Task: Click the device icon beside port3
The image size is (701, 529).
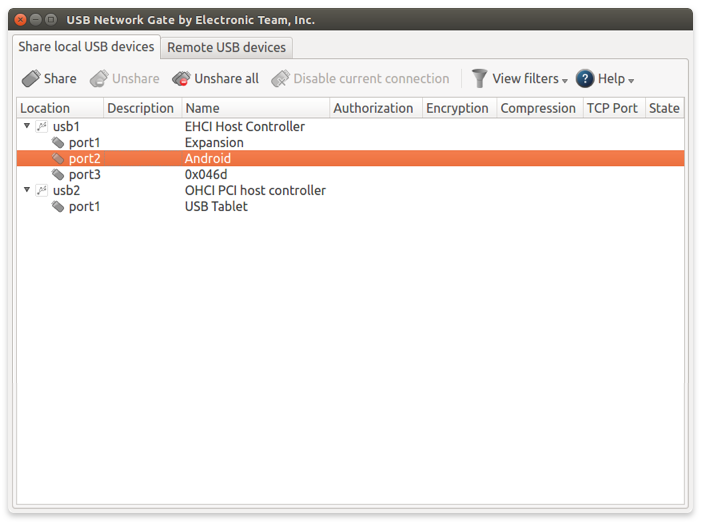Action: point(58,174)
